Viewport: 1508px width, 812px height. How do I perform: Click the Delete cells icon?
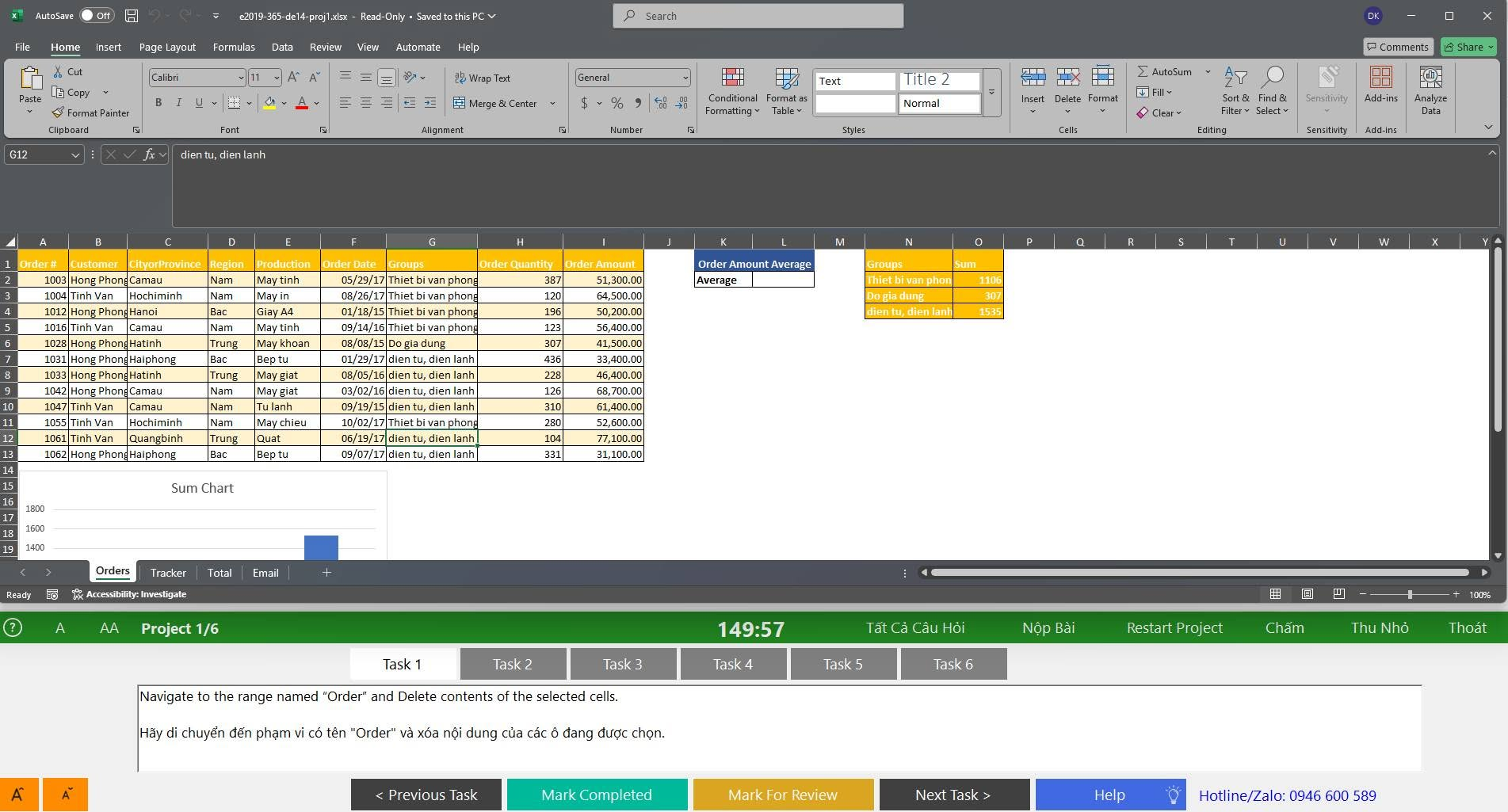click(x=1067, y=77)
